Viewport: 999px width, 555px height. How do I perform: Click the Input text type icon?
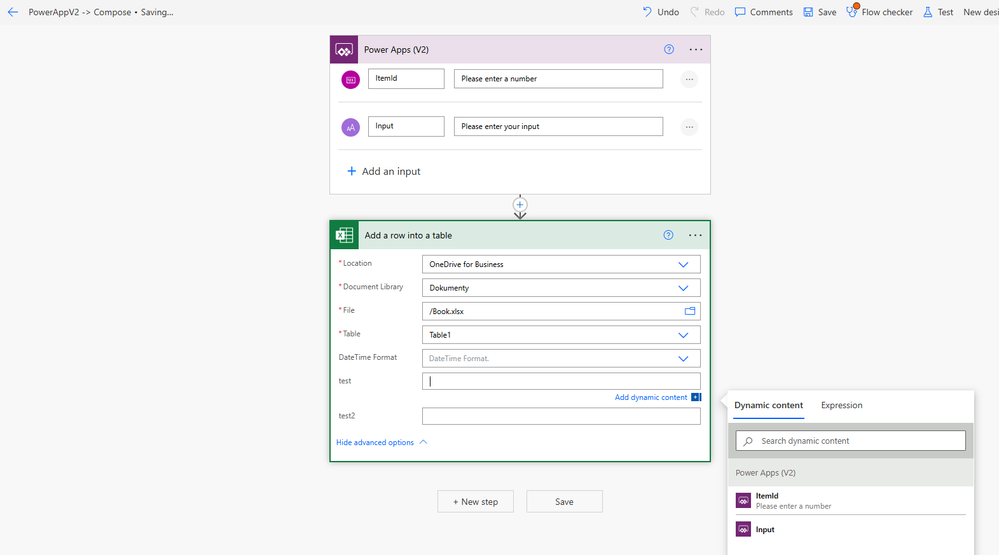pos(350,127)
